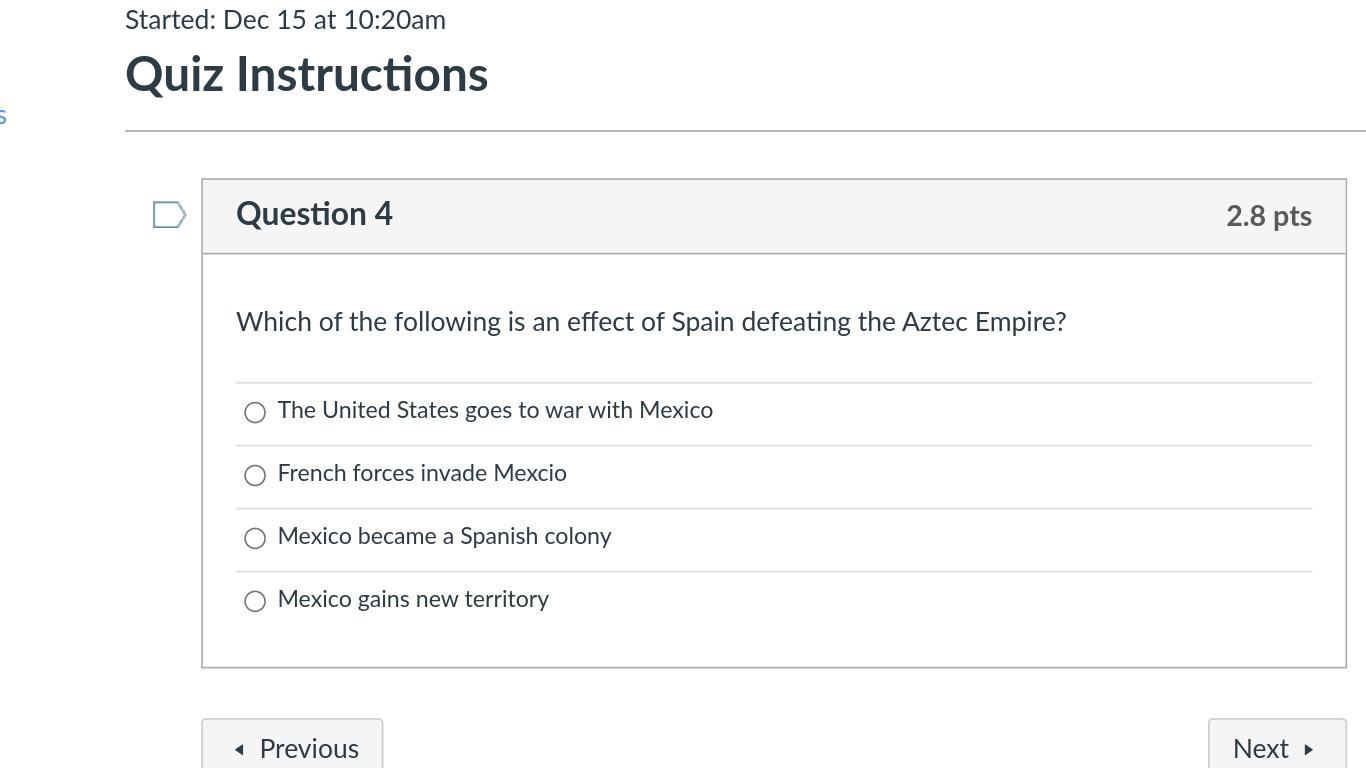Click the divider below Quiz Instructions

point(745,131)
